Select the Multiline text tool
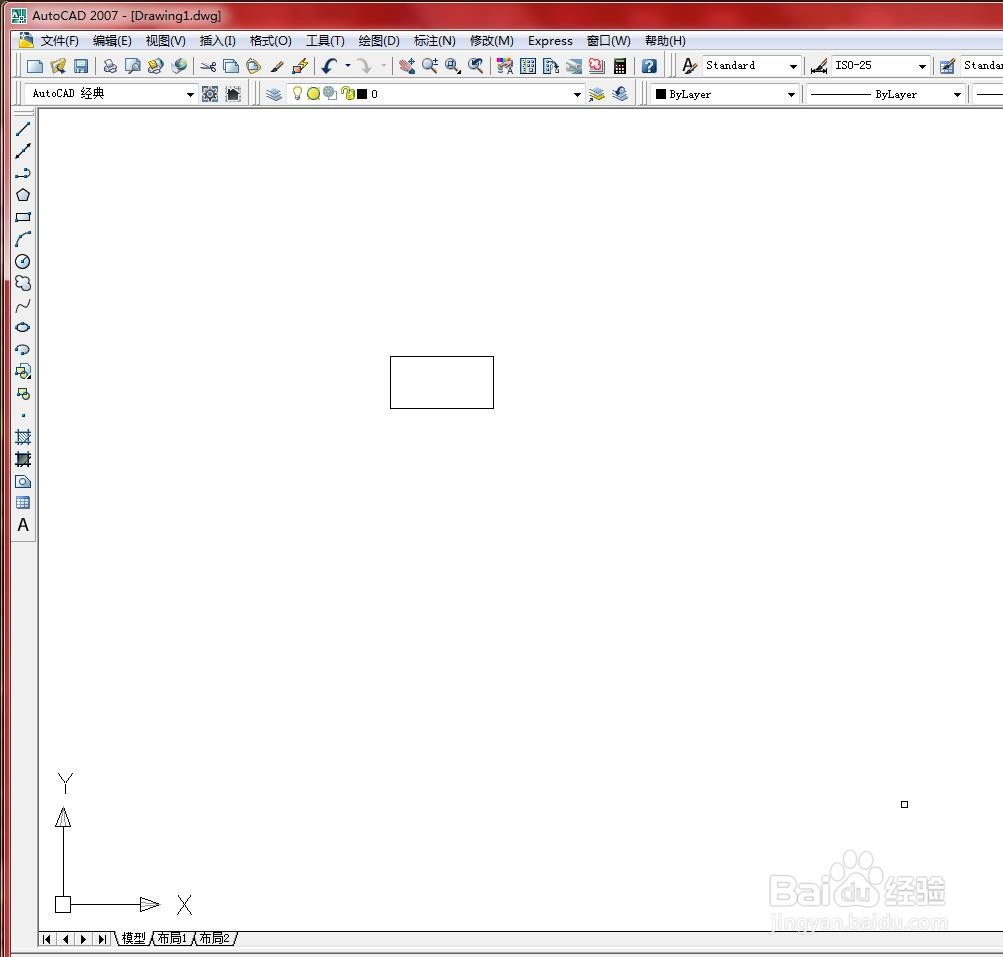 tap(23, 525)
